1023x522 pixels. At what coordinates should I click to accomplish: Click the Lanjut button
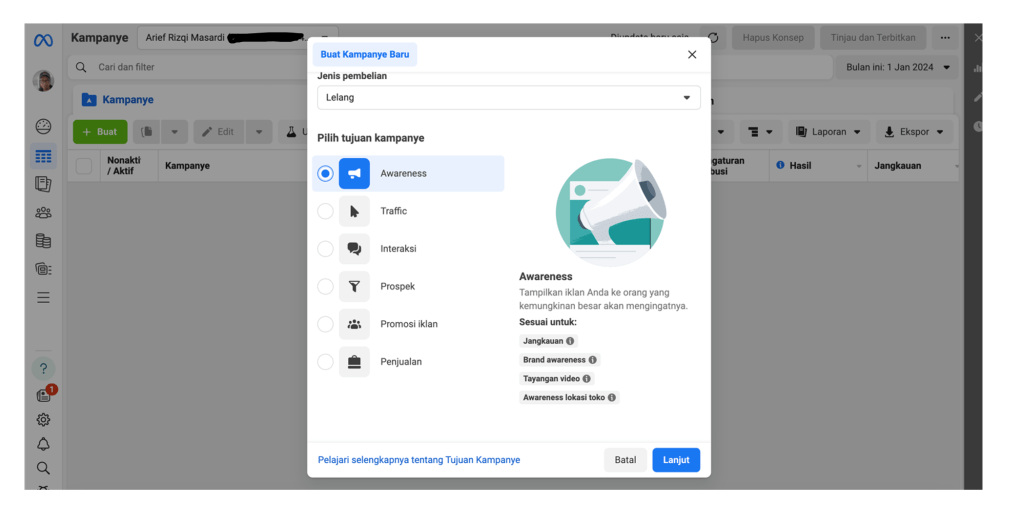[x=676, y=460]
